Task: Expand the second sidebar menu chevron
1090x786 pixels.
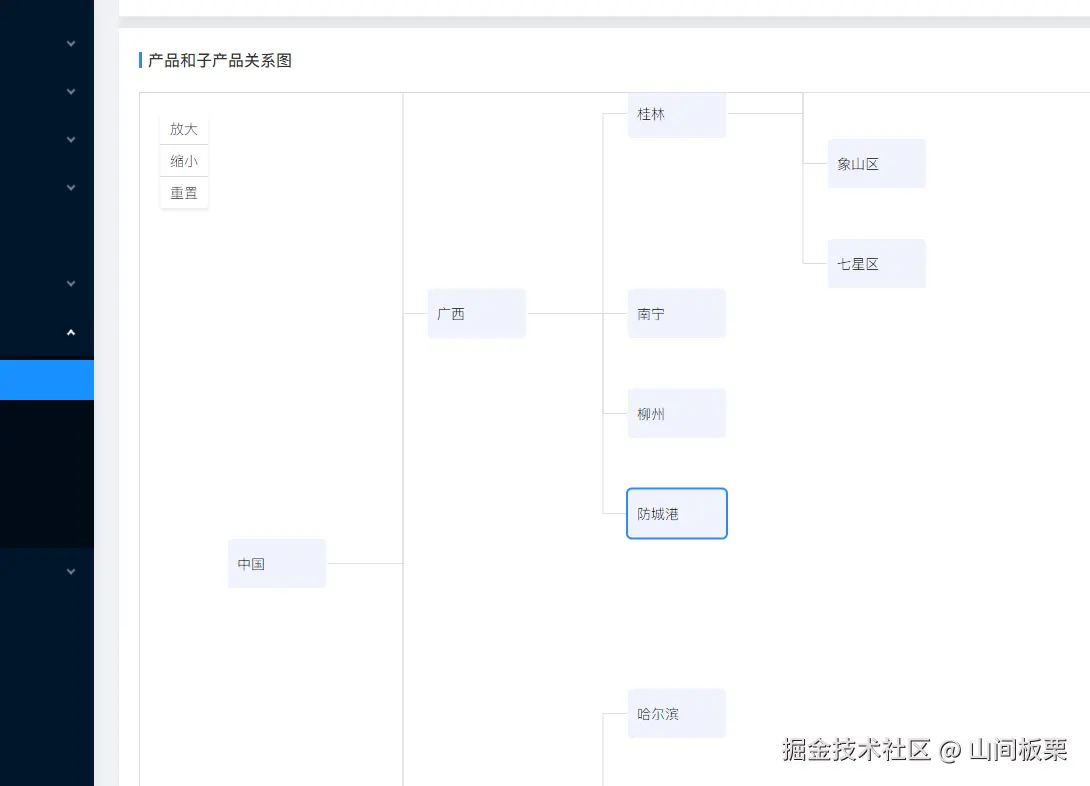Action: point(70,91)
